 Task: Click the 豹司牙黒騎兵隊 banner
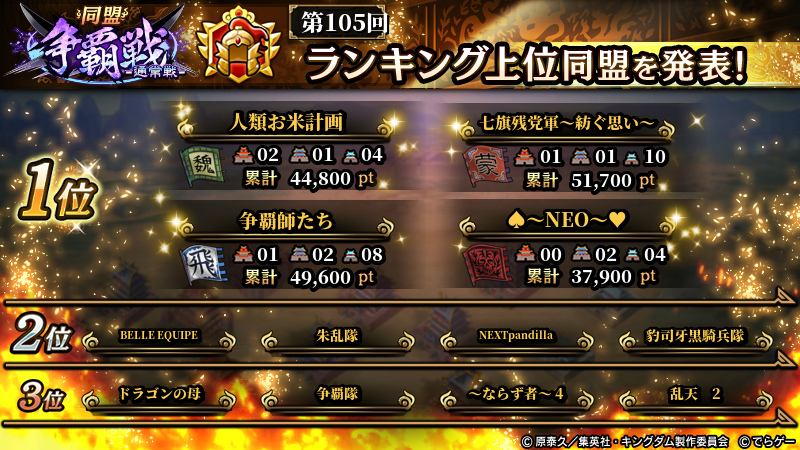(695, 339)
